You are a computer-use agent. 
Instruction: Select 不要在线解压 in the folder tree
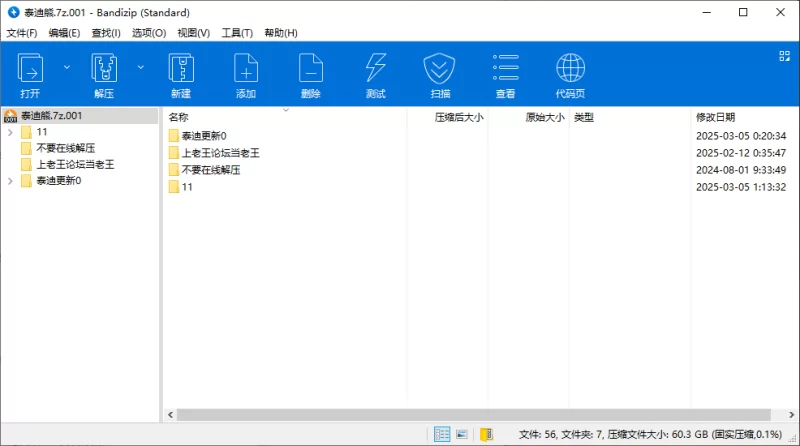tap(66, 148)
